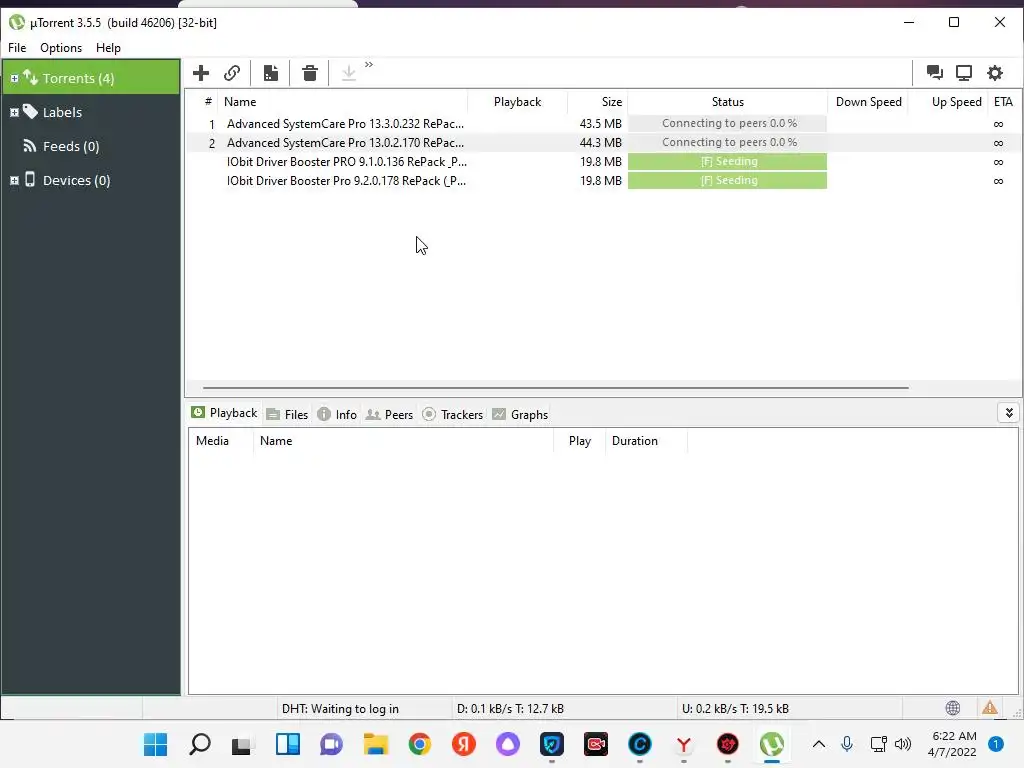This screenshot has height=768, width=1024.
Task: Click Seeding status bar of Driver Booster 9.2.0.178
Action: coord(728,180)
